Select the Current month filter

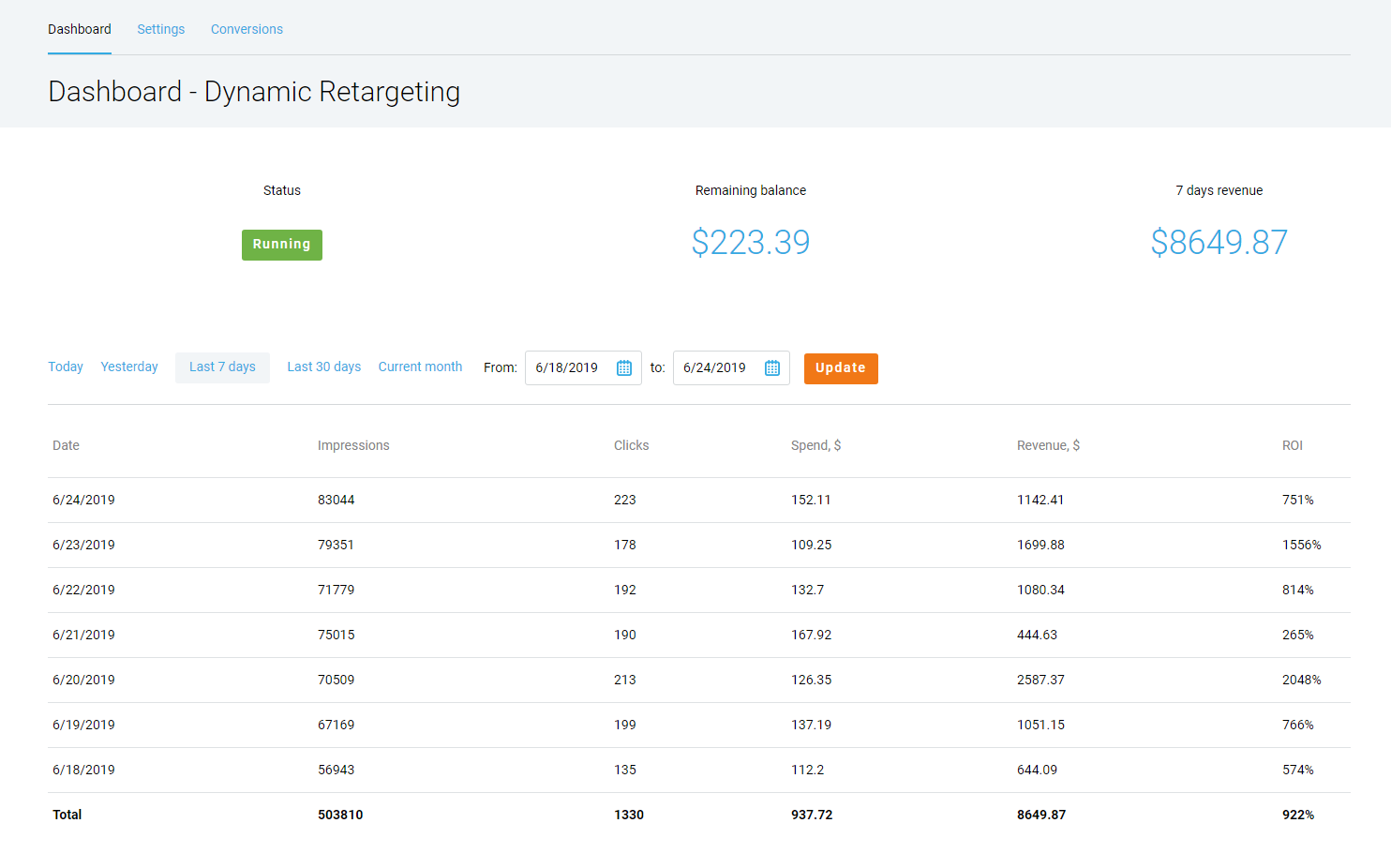(x=420, y=367)
